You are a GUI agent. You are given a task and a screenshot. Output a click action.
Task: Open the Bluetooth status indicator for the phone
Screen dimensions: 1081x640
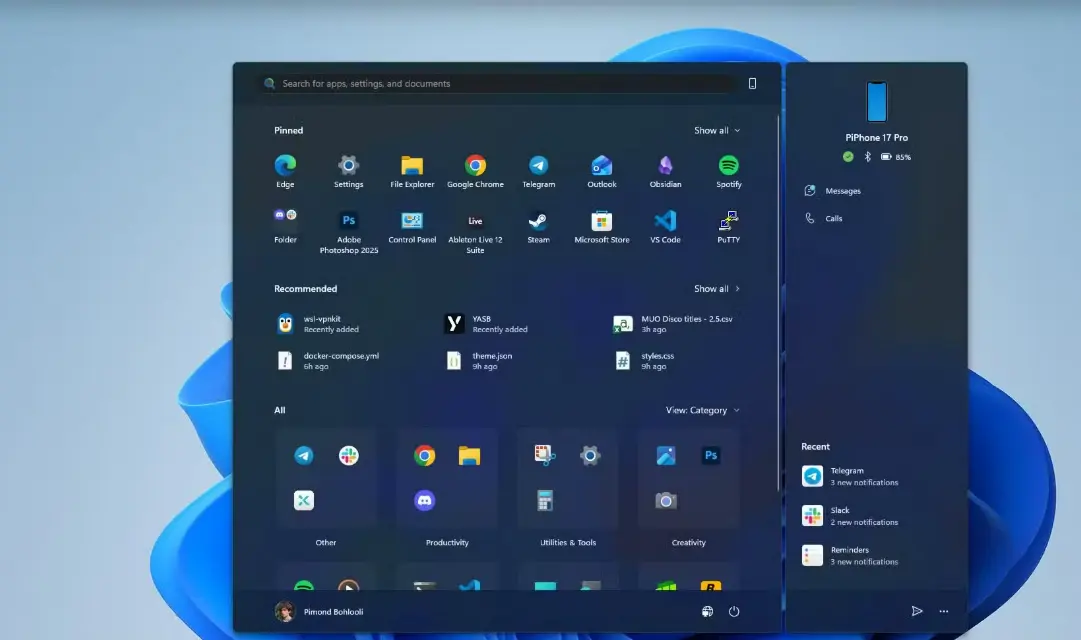coord(865,156)
